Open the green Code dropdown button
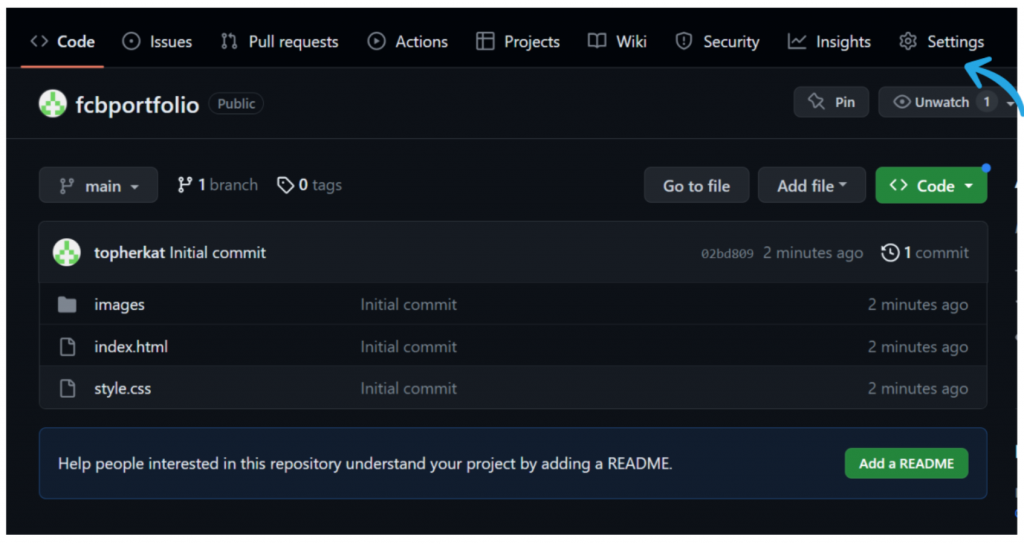 [931, 185]
